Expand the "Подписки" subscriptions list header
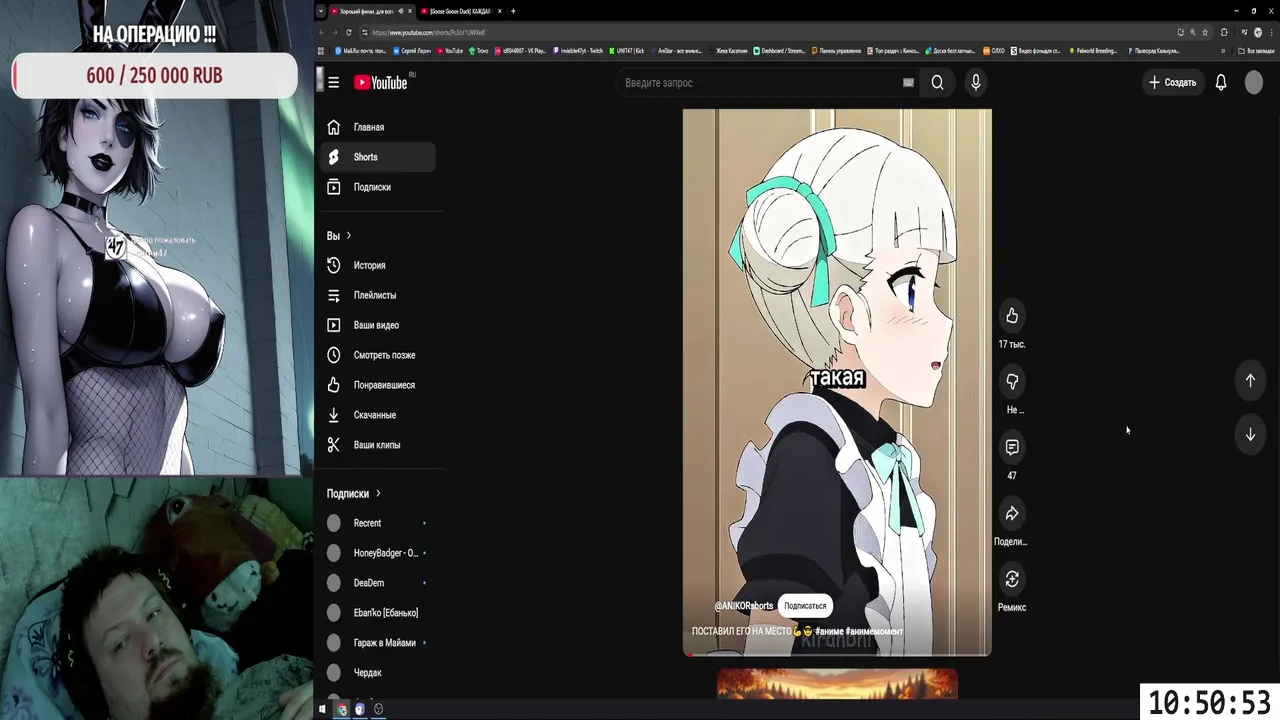The height and width of the screenshot is (720, 1280). click(354, 494)
